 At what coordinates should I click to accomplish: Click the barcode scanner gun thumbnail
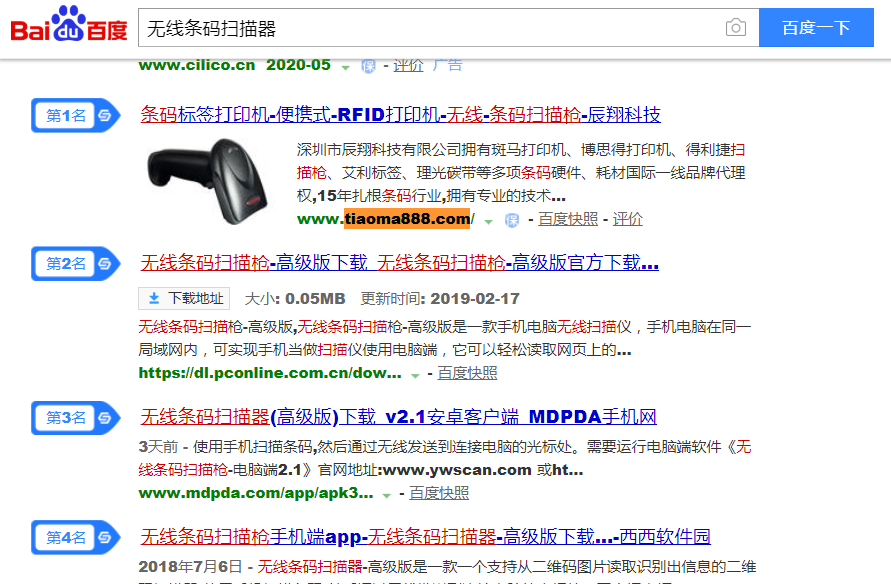tap(207, 181)
